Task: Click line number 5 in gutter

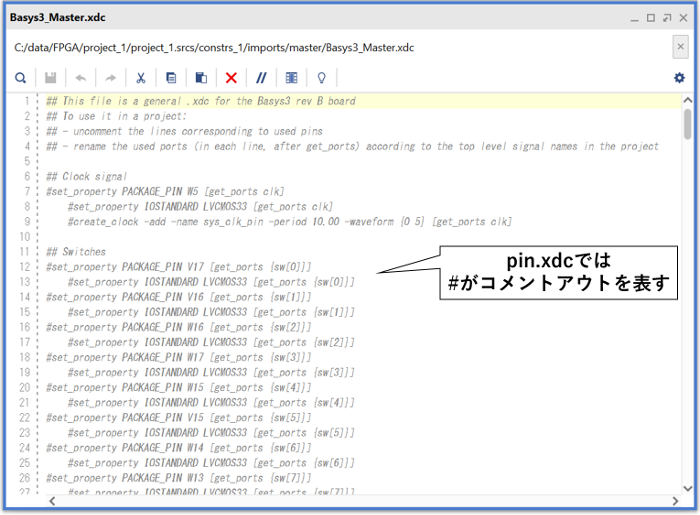Action: coord(27,161)
